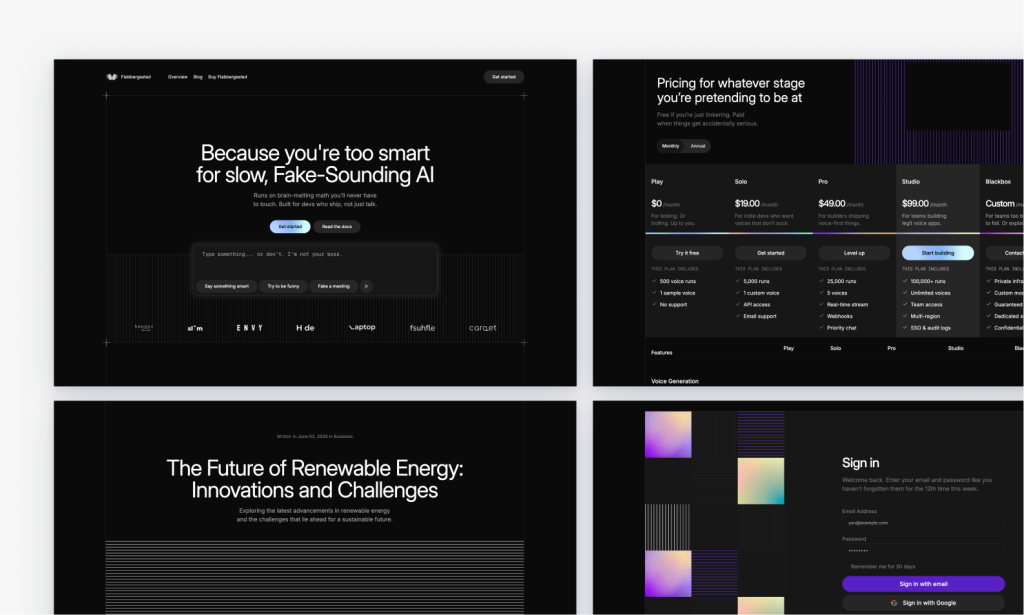Switch billing to Annual
Viewport: 1024px width, 615px height.
(x=698, y=146)
